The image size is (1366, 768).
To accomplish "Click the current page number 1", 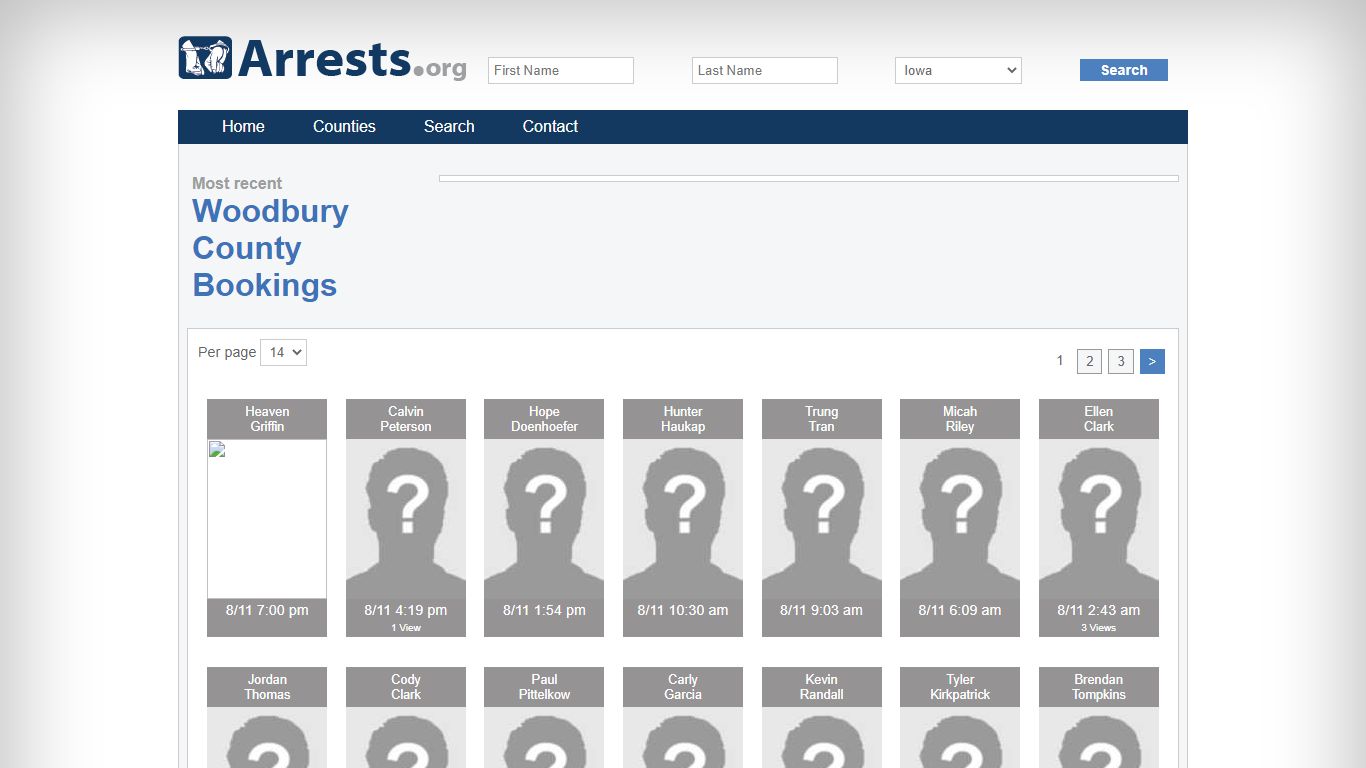I will pyautogui.click(x=1060, y=361).
